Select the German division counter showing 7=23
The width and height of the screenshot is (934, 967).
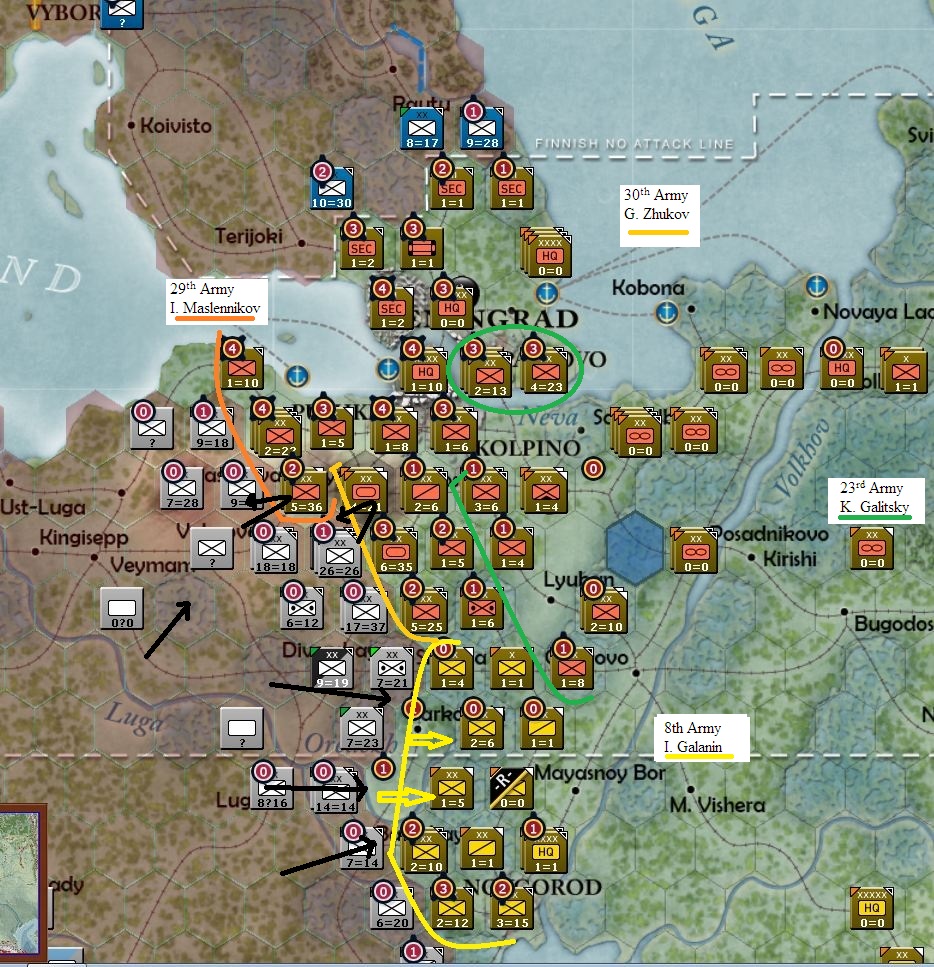(x=362, y=729)
